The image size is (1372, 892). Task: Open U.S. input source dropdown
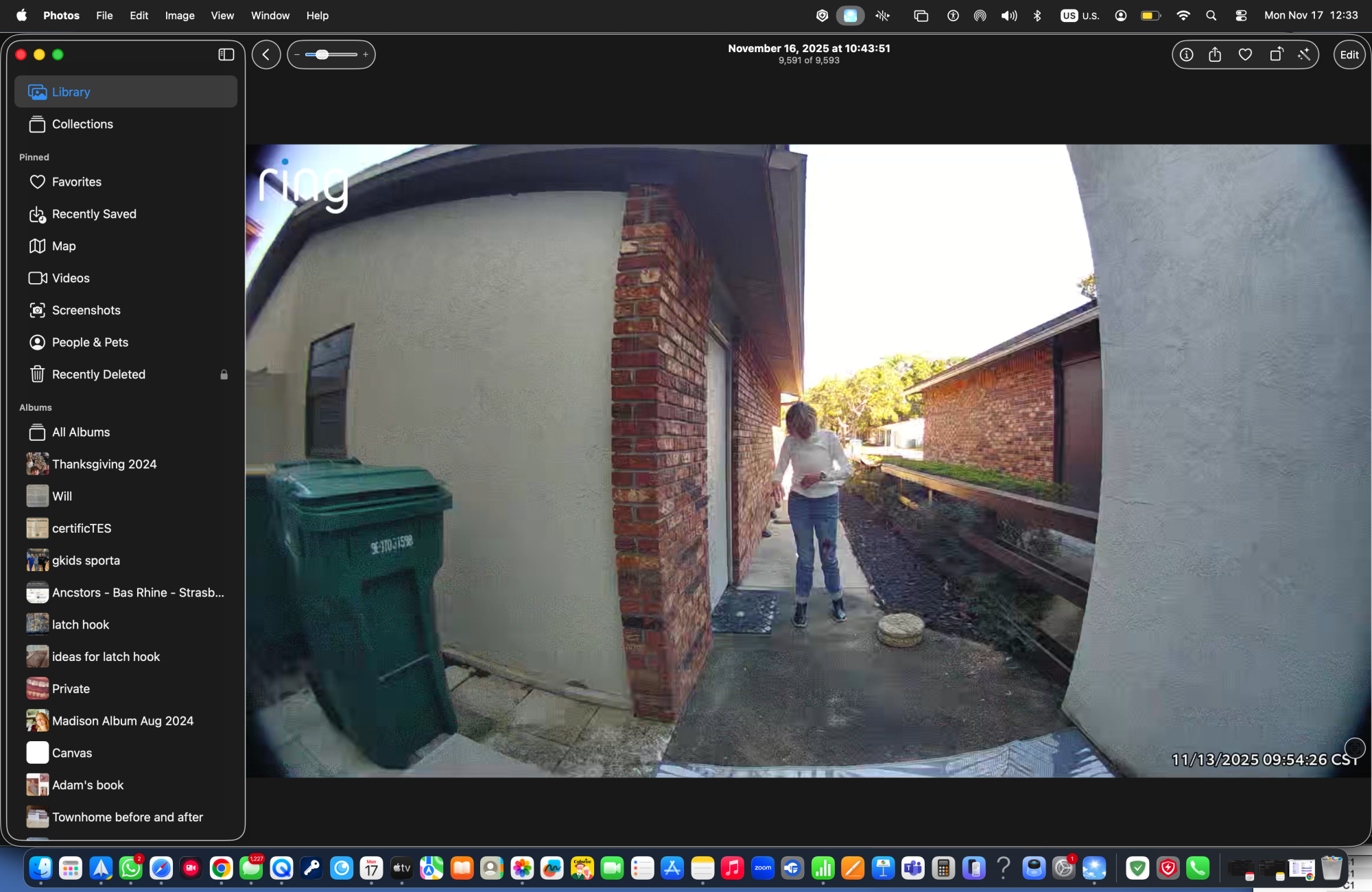[1080, 15]
